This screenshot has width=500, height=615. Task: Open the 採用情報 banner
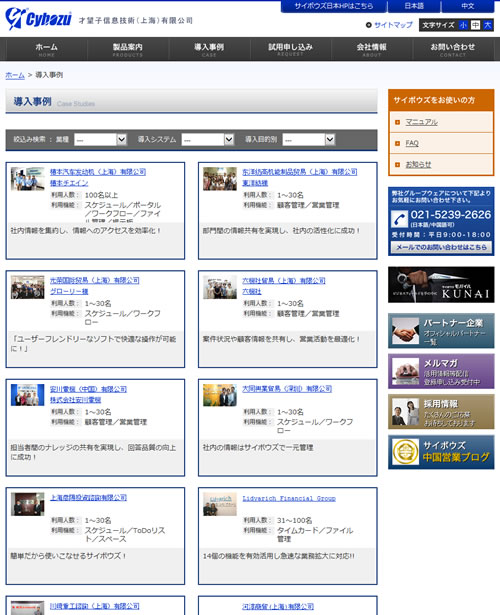(x=441, y=412)
